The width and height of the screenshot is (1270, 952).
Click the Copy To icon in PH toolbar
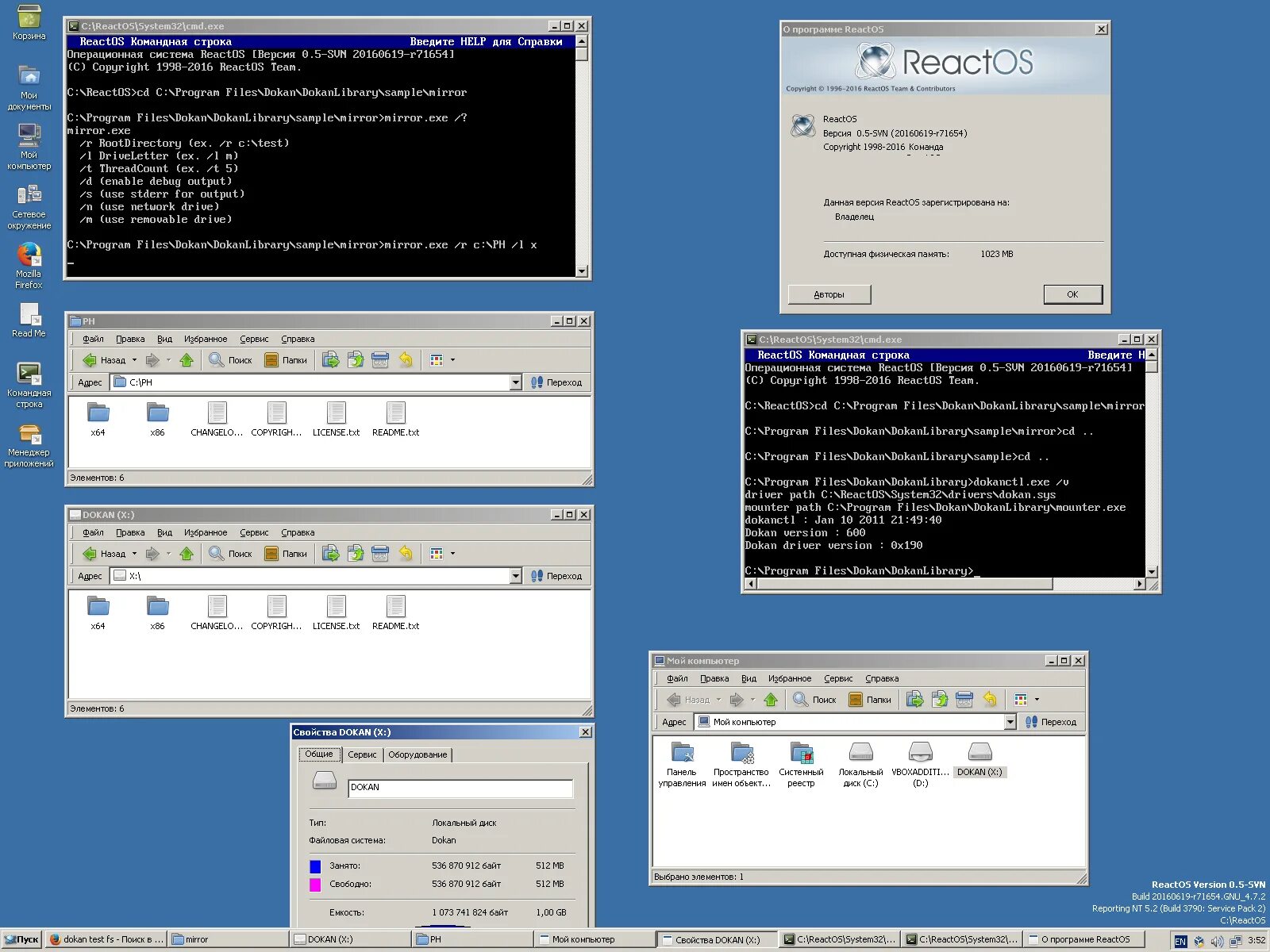[x=356, y=360]
